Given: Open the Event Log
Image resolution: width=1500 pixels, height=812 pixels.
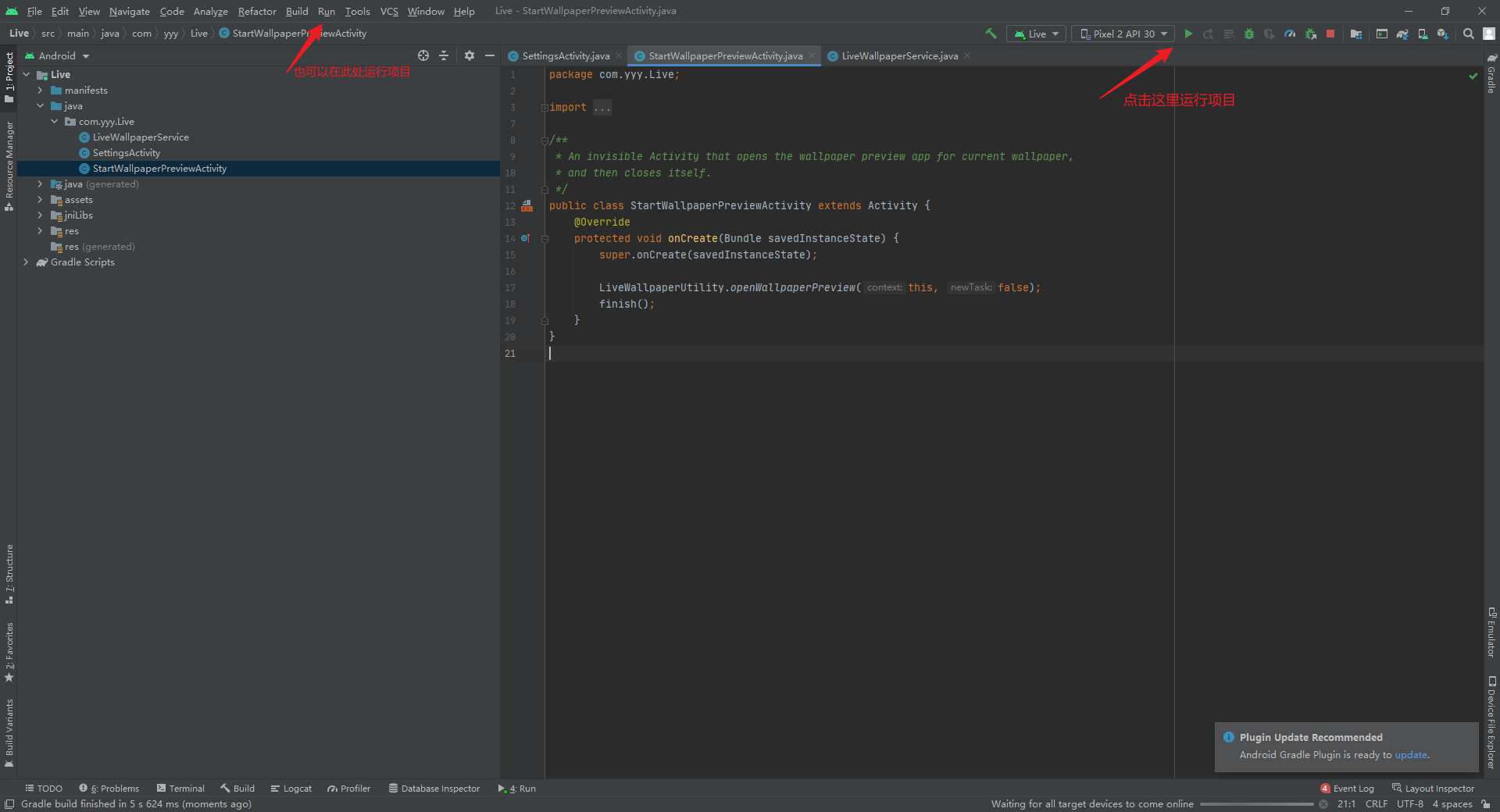Looking at the screenshot, I should pyautogui.click(x=1347, y=789).
